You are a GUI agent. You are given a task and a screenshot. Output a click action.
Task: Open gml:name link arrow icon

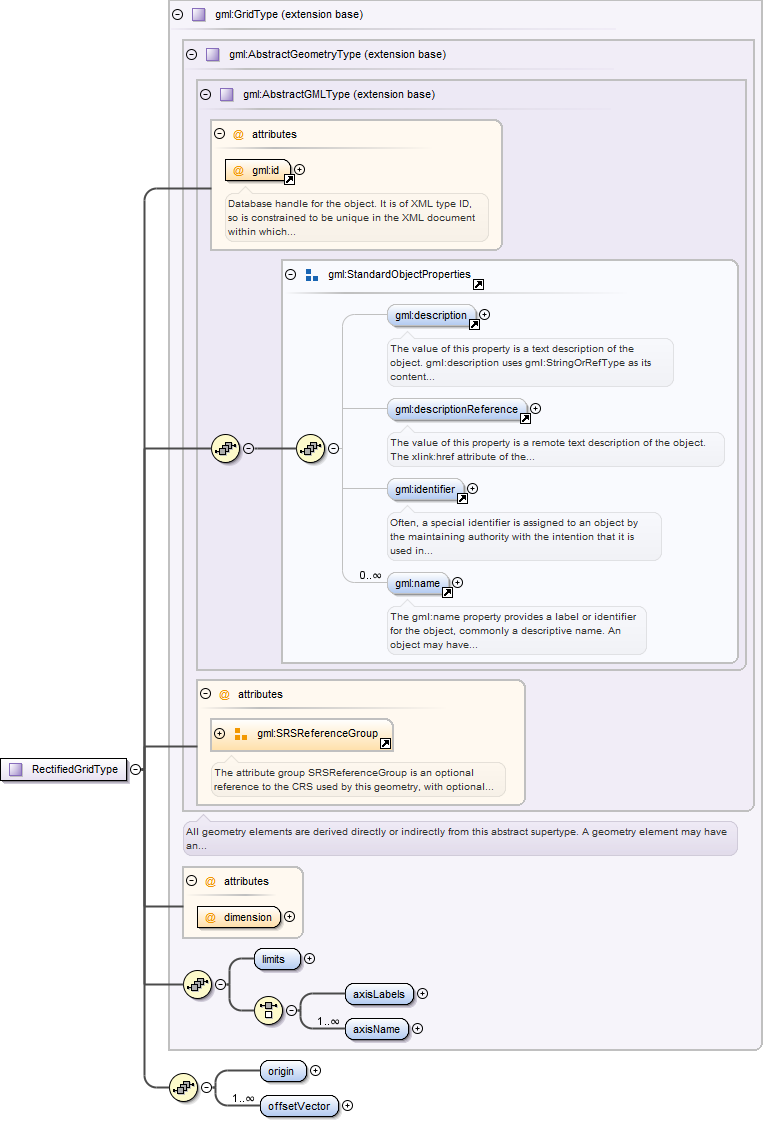point(447,592)
